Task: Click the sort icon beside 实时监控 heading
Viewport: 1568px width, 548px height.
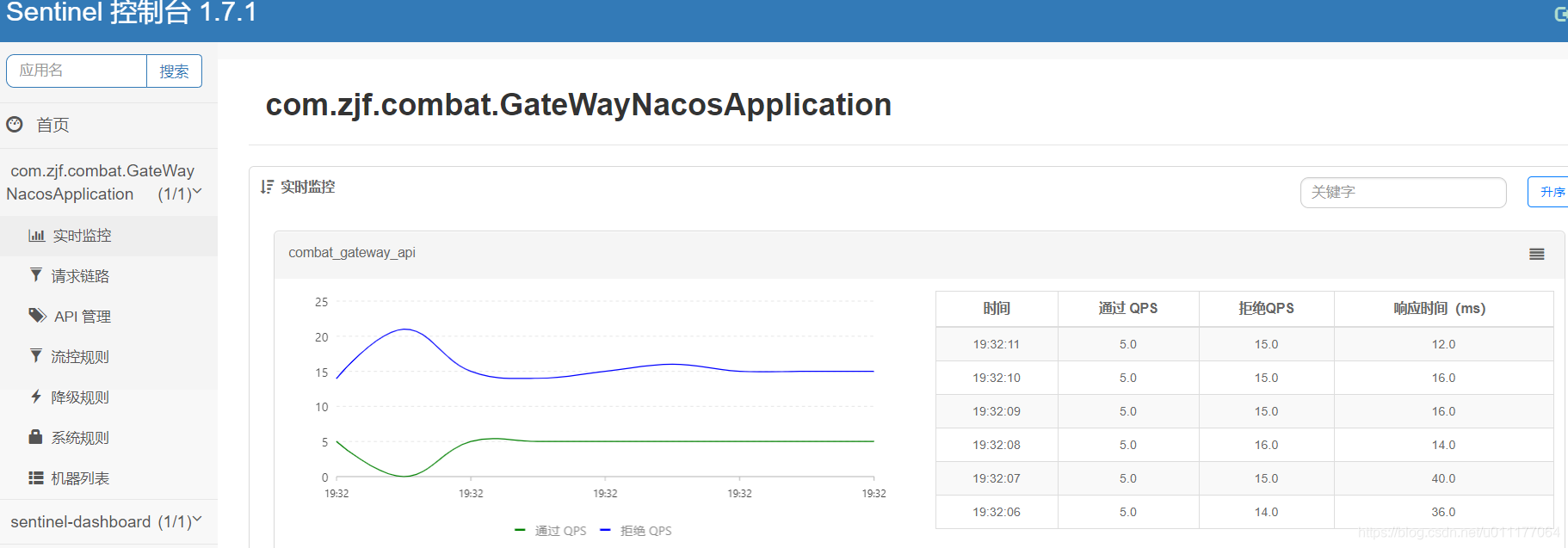Action: pos(267,187)
